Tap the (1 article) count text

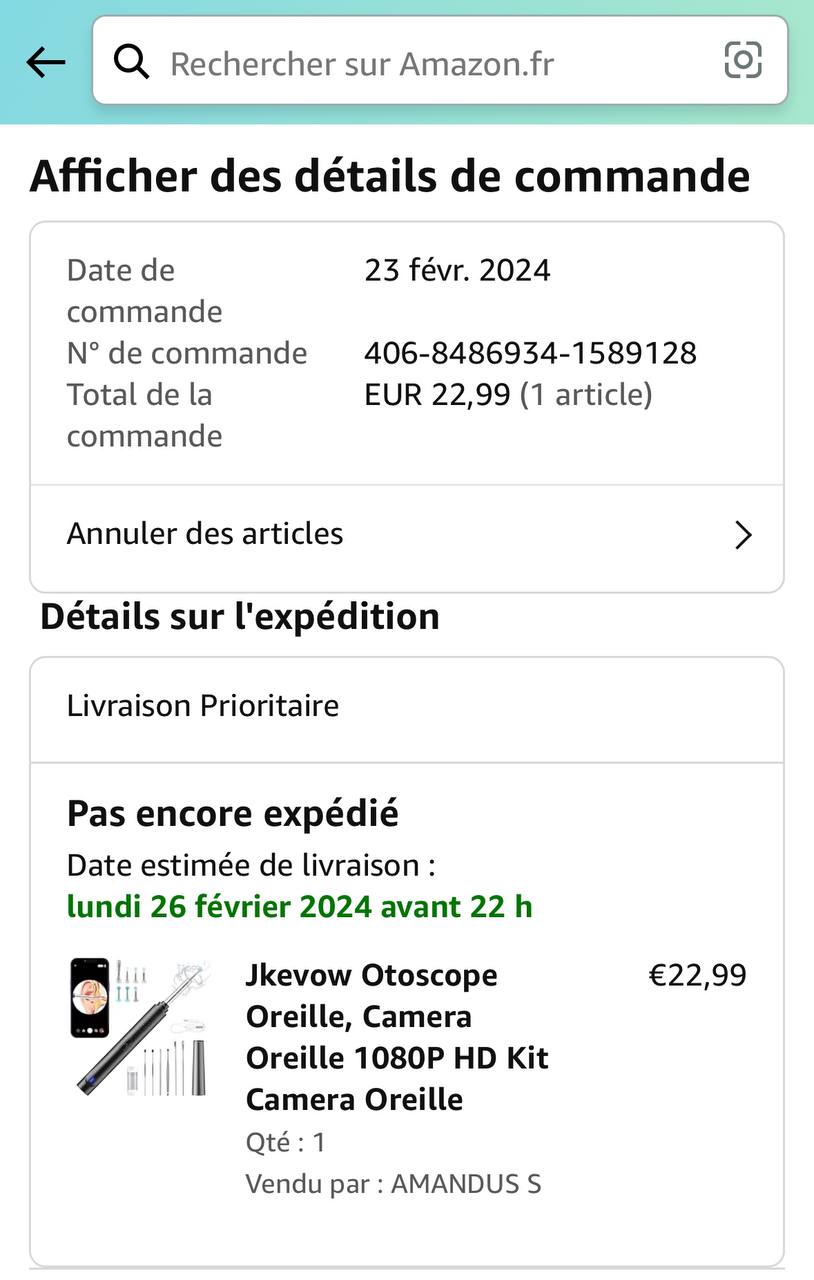(586, 395)
